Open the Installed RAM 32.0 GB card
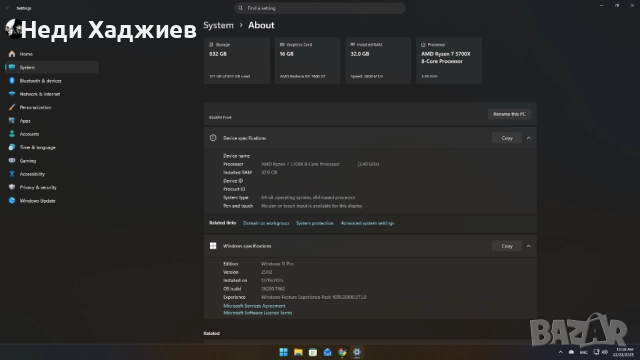Viewport: 640px width, 360px height. tap(378, 60)
